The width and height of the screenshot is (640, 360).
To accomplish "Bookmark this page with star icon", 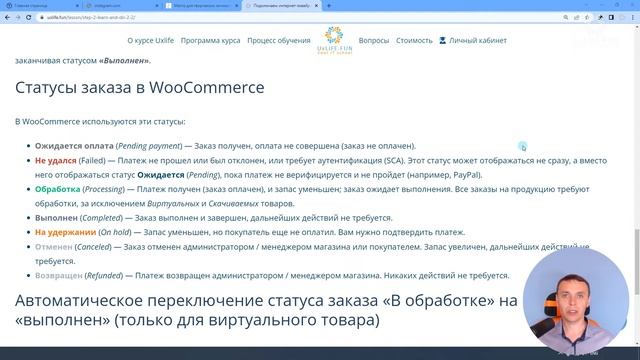I will click(x=587, y=18).
